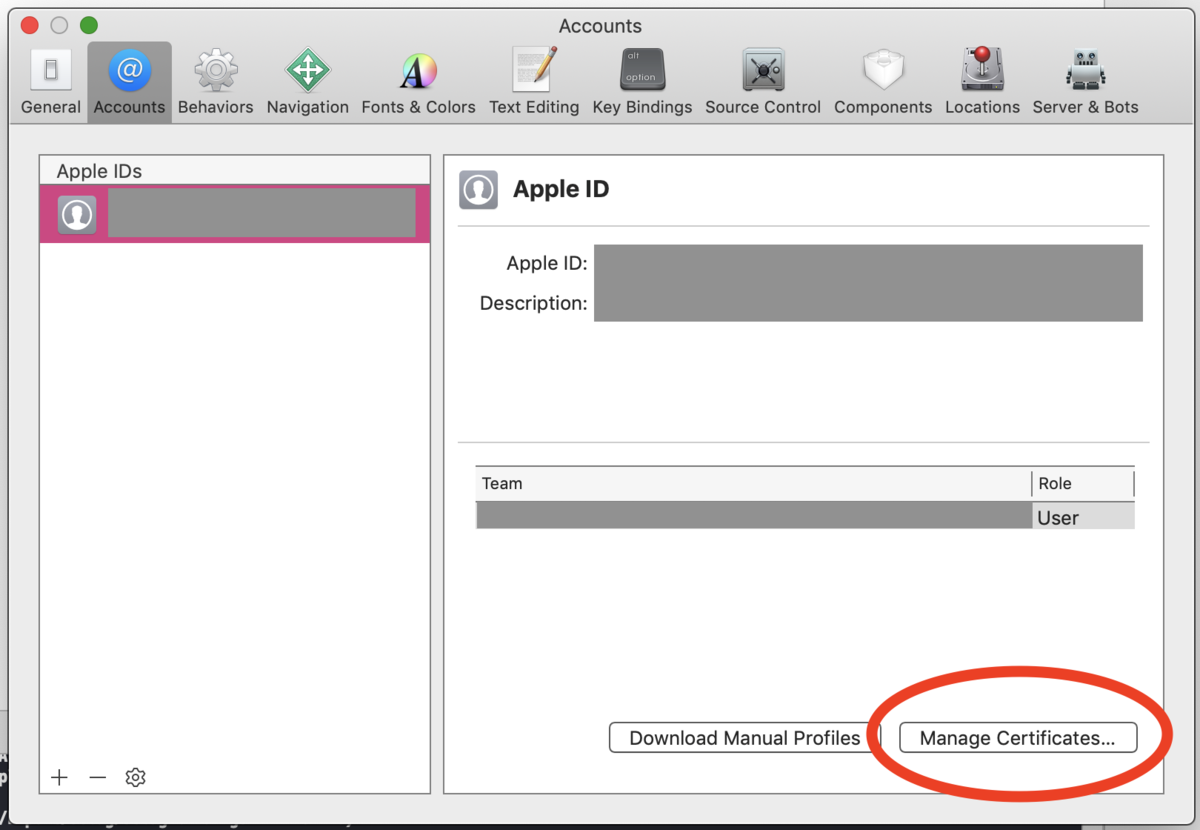The width and height of the screenshot is (1200, 830).
Task: Open the Key Bindings preferences pane
Action: click(x=642, y=81)
